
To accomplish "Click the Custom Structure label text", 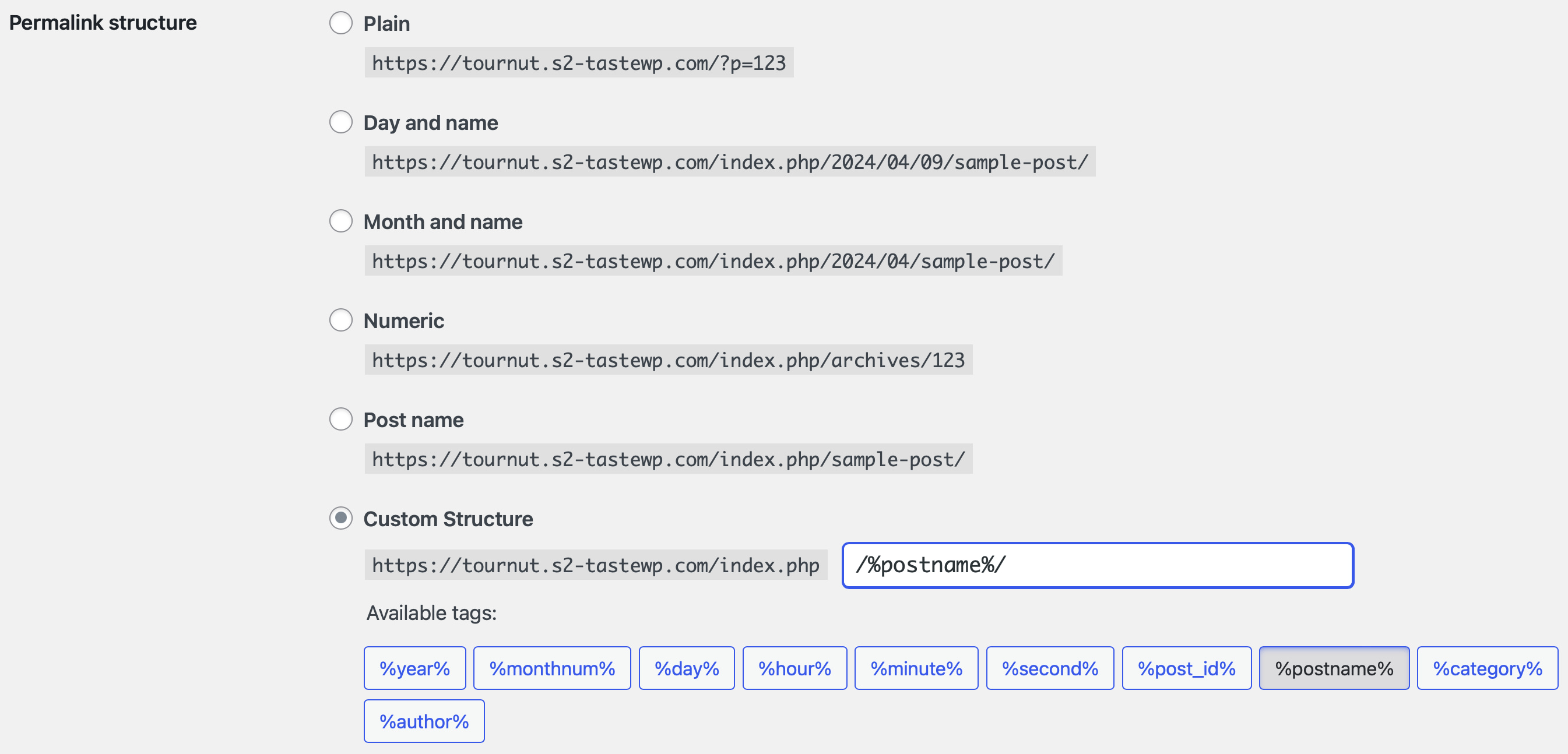I will click(x=448, y=519).
